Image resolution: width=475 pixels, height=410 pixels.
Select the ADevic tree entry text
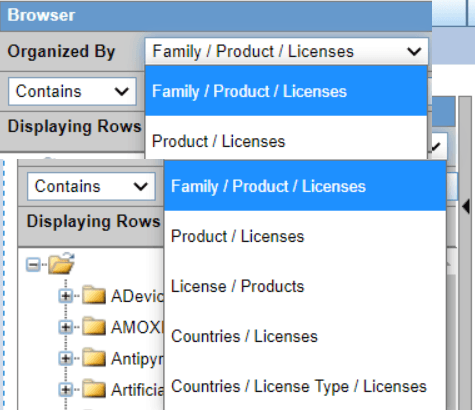coord(138,296)
